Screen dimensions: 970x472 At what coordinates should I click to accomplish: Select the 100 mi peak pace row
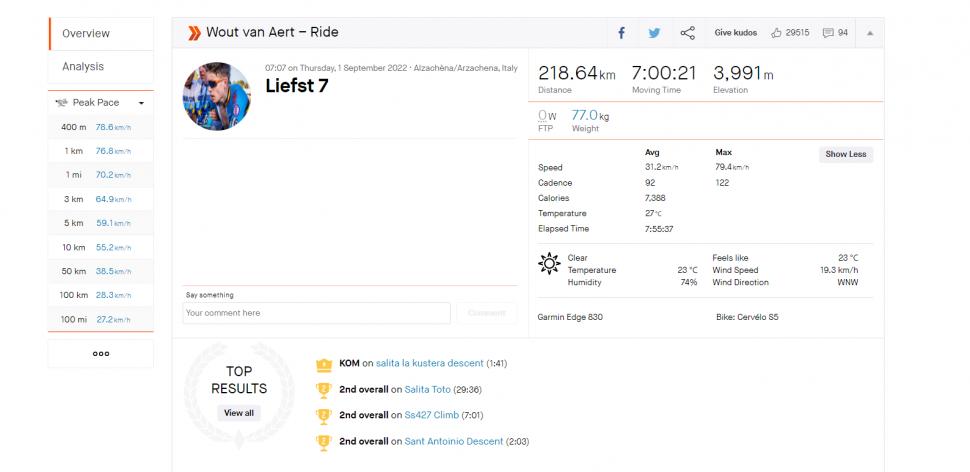(101, 319)
